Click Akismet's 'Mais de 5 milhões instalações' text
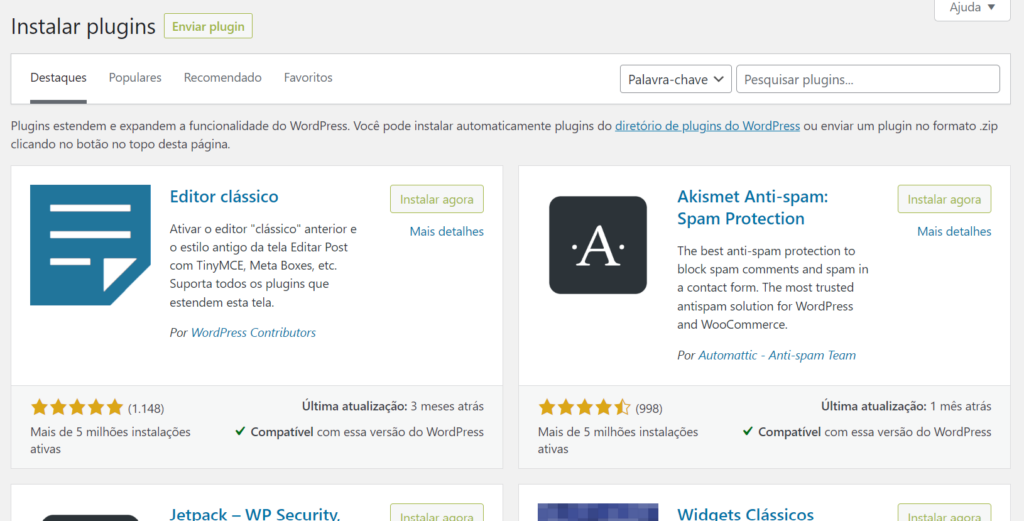The image size is (1024, 521). point(618,440)
